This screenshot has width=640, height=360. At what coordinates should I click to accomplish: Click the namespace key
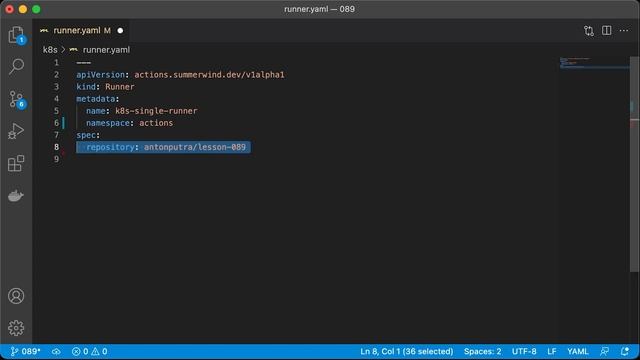[108, 123]
